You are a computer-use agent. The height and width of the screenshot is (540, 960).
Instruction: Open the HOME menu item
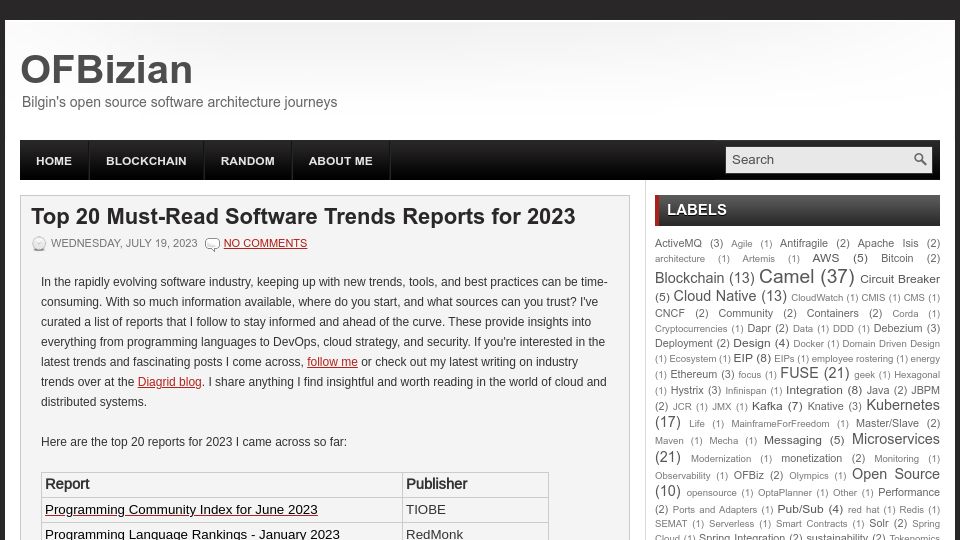tap(54, 160)
